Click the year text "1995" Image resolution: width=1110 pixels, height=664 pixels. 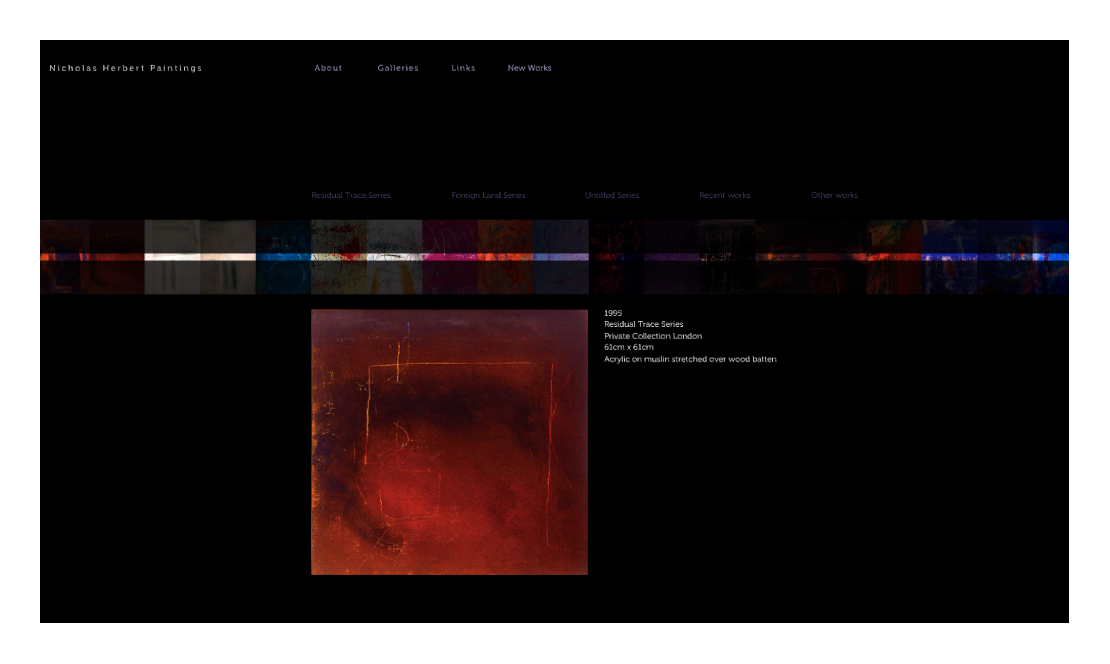tap(613, 313)
